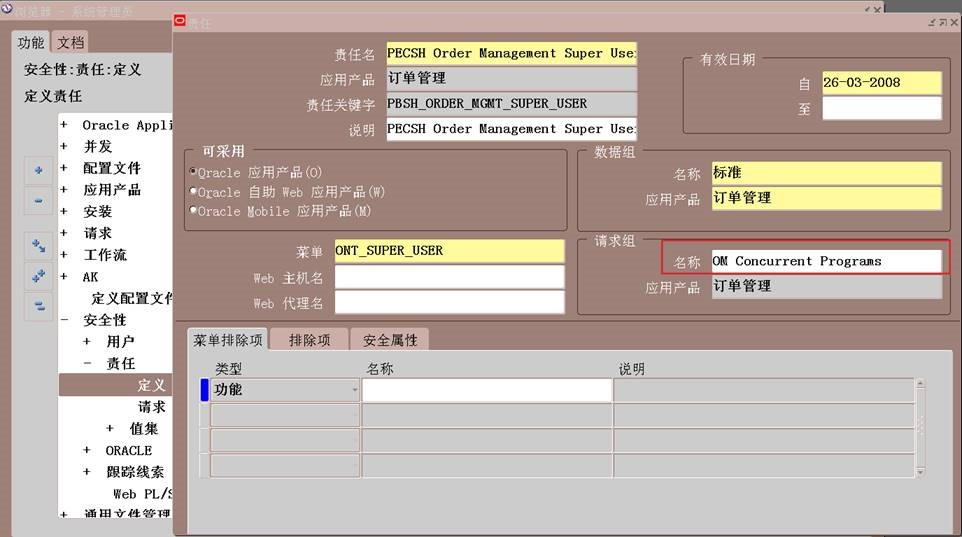Image resolution: width=962 pixels, height=537 pixels.
Task: Expand the top-level 请求 tree node
Action: pyautogui.click(x=63, y=233)
